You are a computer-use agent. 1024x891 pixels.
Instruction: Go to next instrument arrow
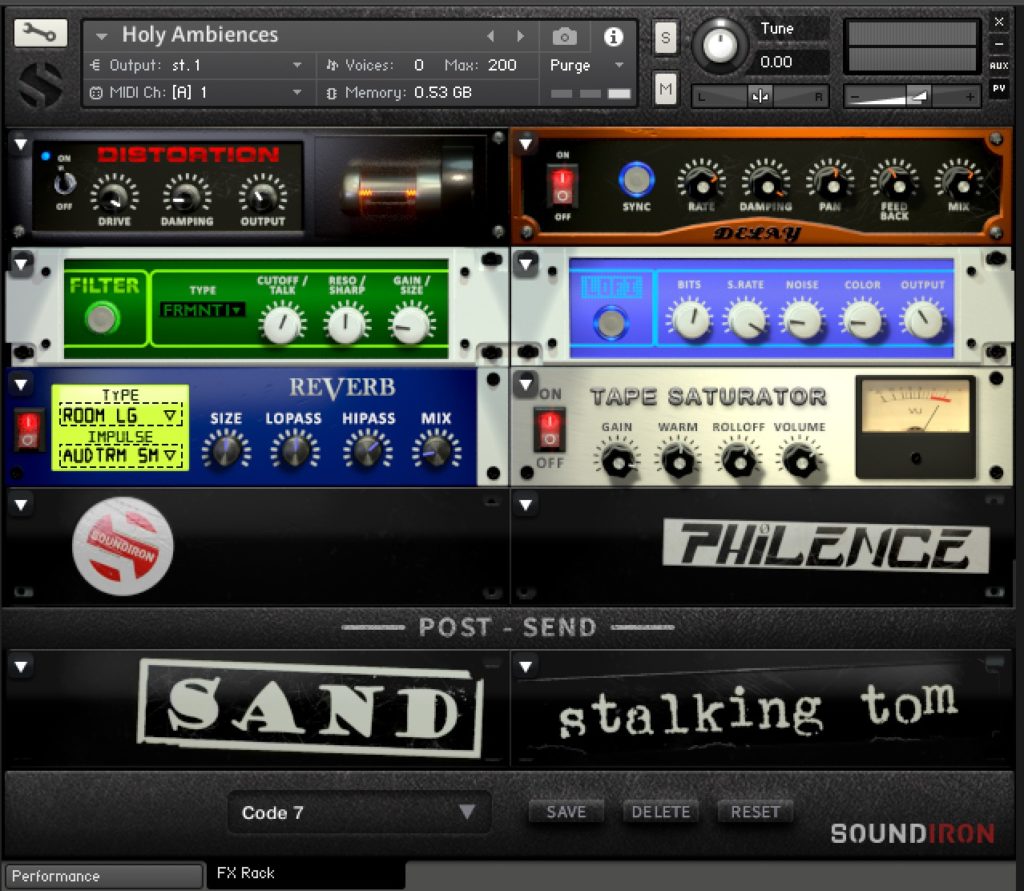point(520,37)
